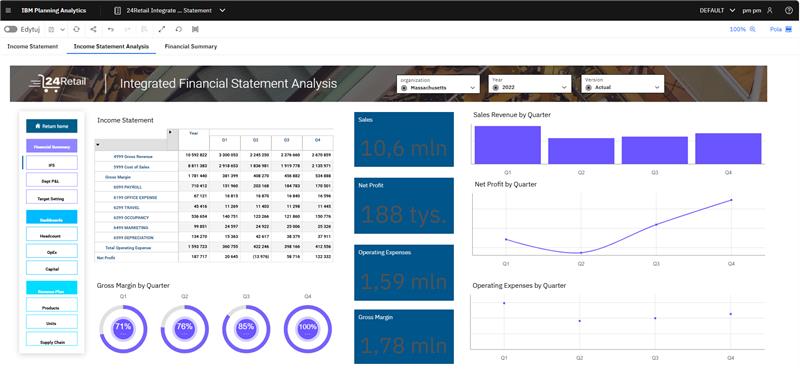Click the refresh data icon
Image resolution: width=800 pixels, height=377 pixels.
coord(77,30)
